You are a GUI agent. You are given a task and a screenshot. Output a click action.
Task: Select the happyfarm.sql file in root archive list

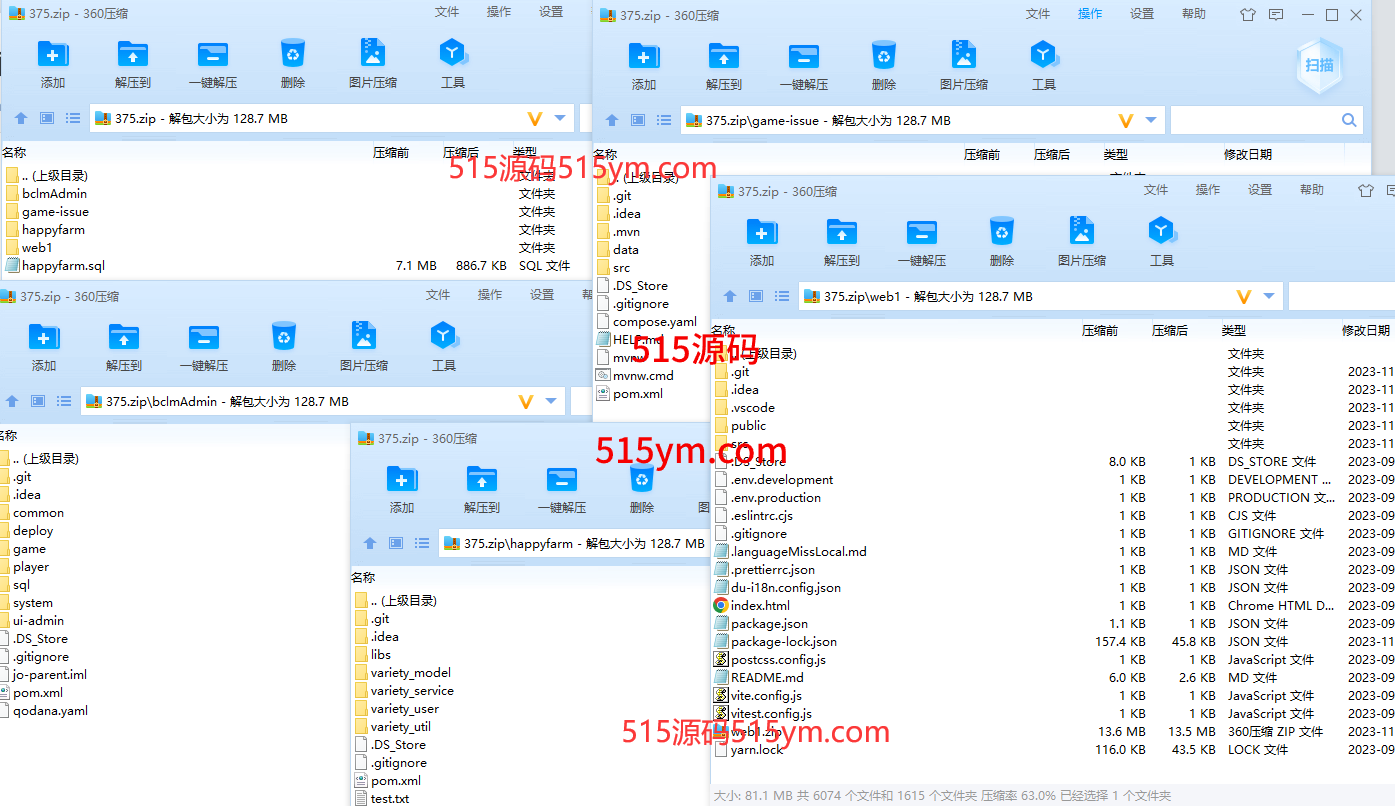[63, 266]
